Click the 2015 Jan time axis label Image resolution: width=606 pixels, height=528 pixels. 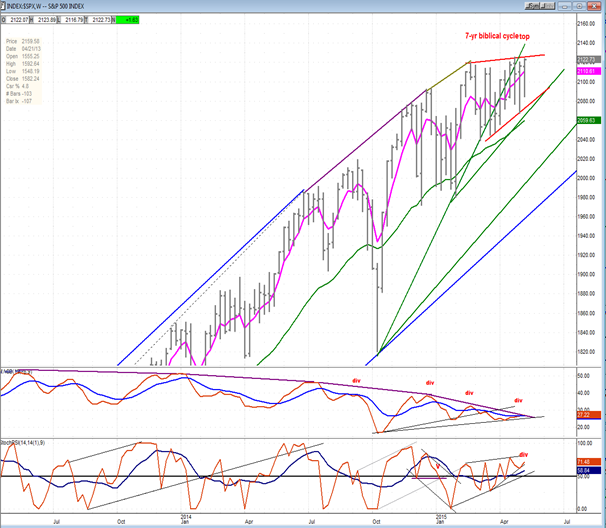point(441,519)
